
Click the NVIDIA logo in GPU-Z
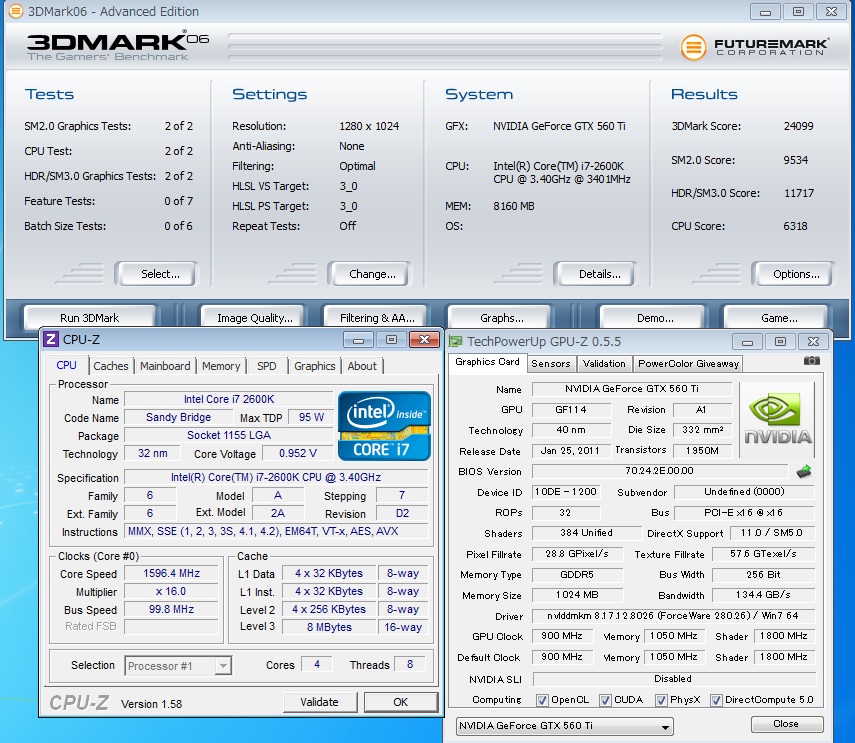click(777, 419)
